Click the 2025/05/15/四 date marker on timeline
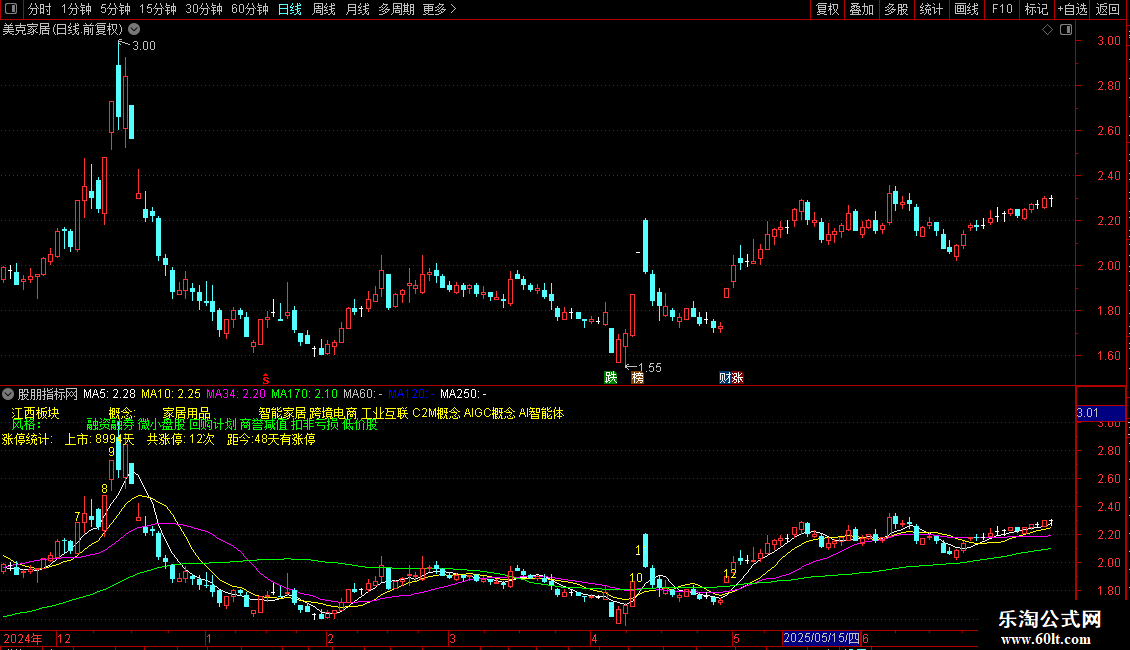 pyautogui.click(x=822, y=638)
